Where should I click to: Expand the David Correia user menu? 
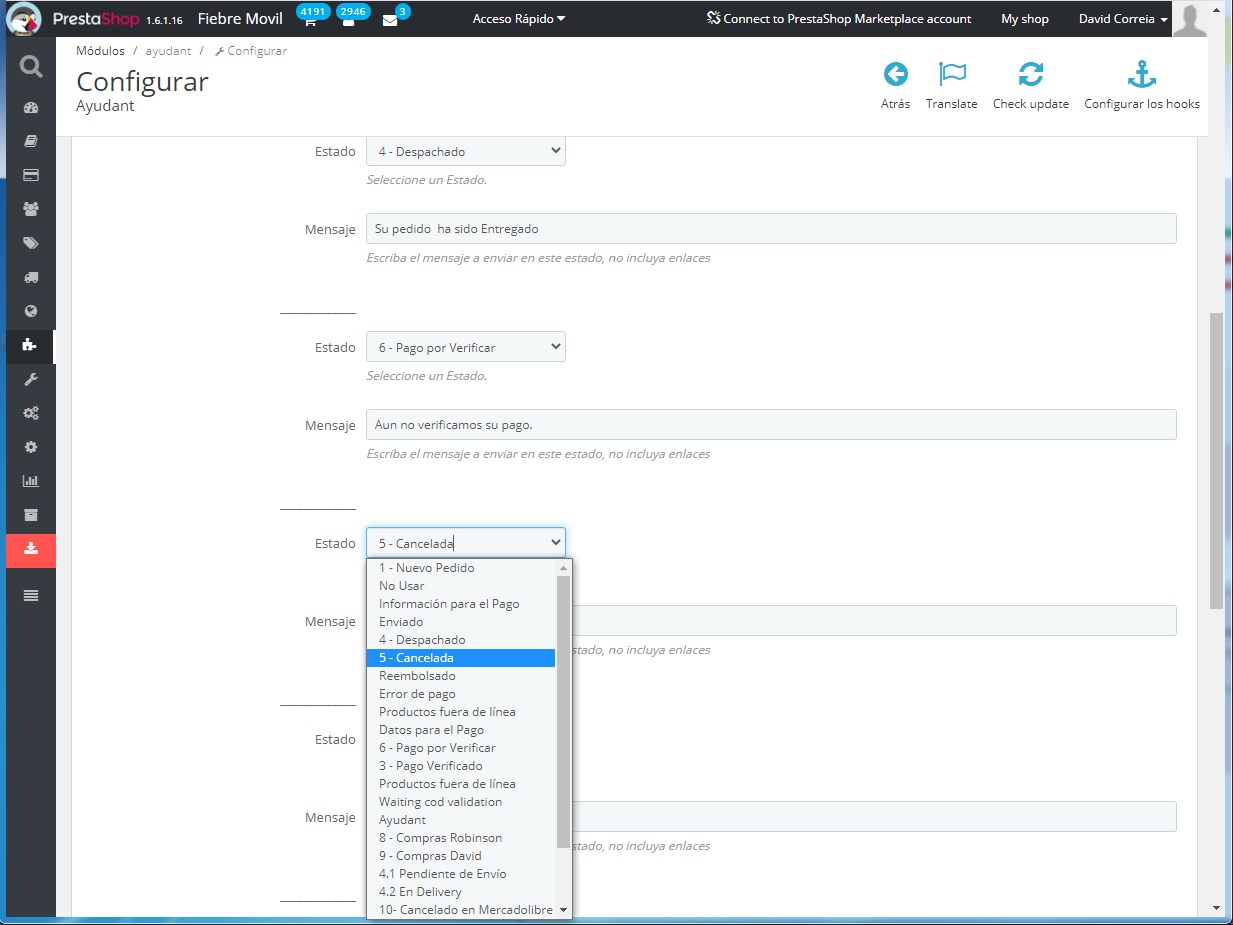[x=1123, y=19]
